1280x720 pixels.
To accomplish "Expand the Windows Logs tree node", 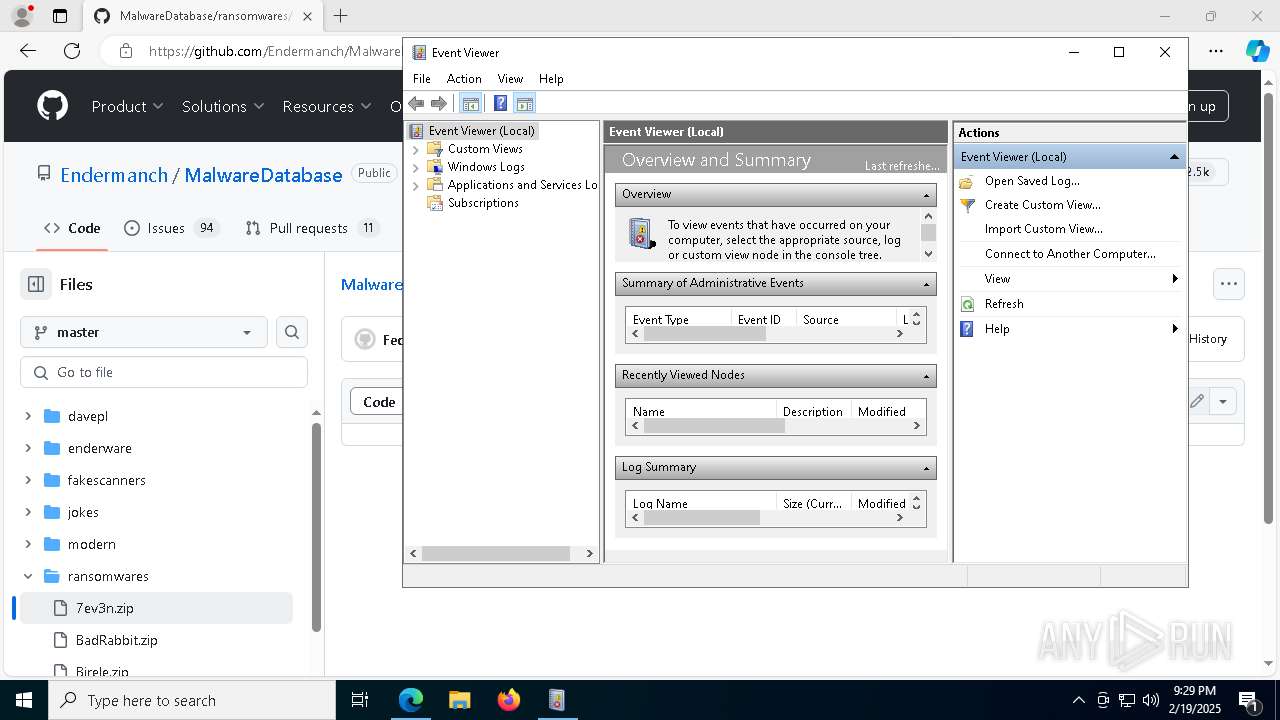I will click(x=416, y=167).
